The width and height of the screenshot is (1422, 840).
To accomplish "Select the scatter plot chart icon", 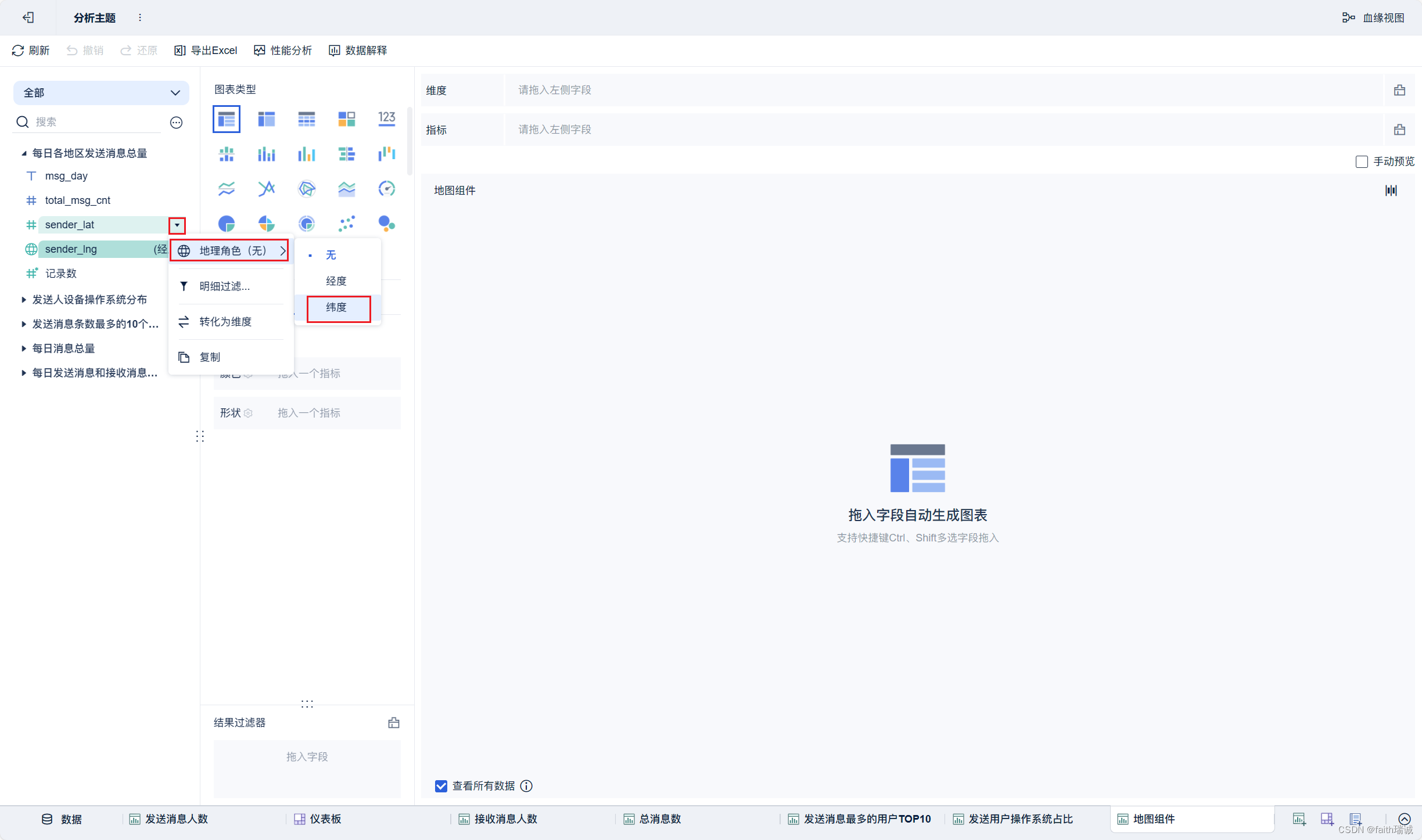I will coord(347,224).
